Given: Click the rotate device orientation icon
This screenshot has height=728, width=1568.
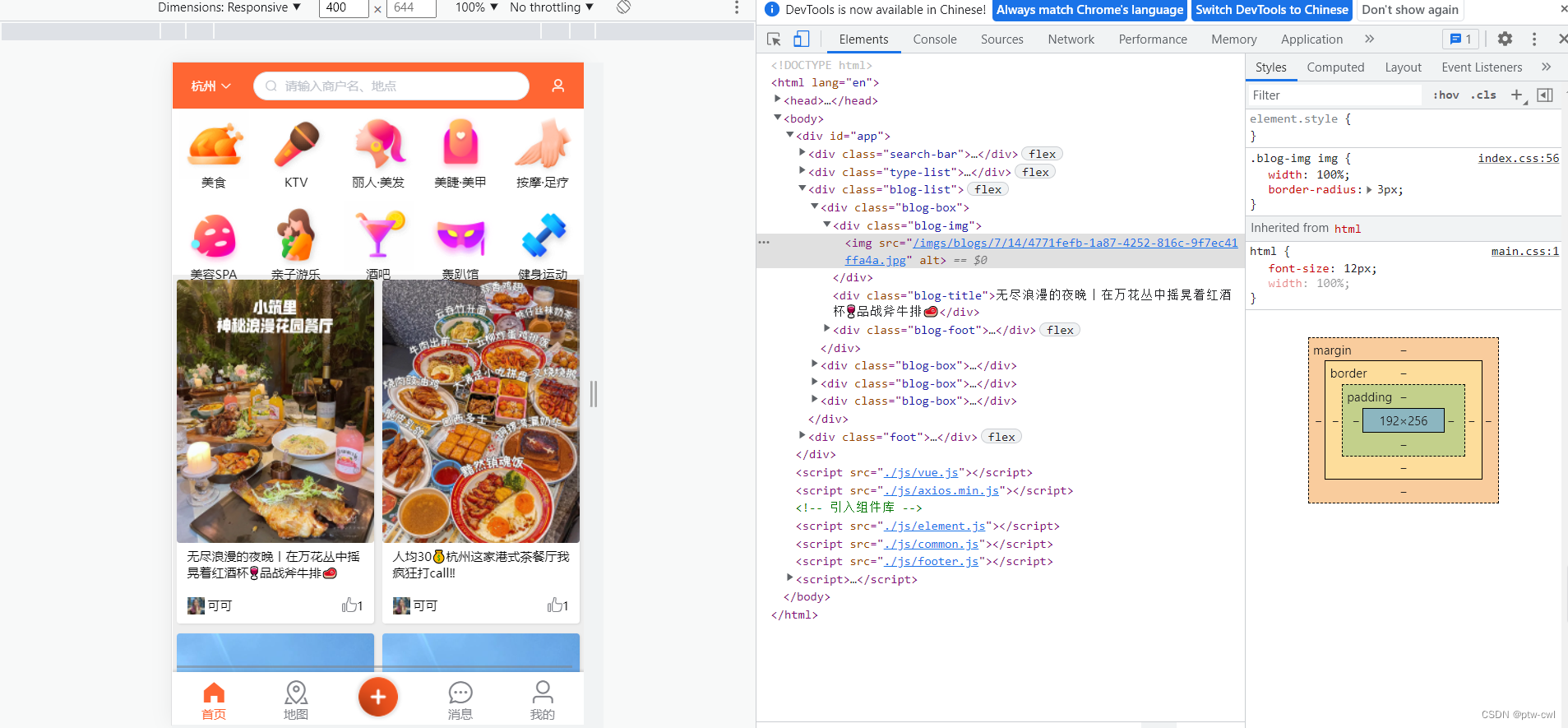Looking at the screenshot, I should click(624, 7).
